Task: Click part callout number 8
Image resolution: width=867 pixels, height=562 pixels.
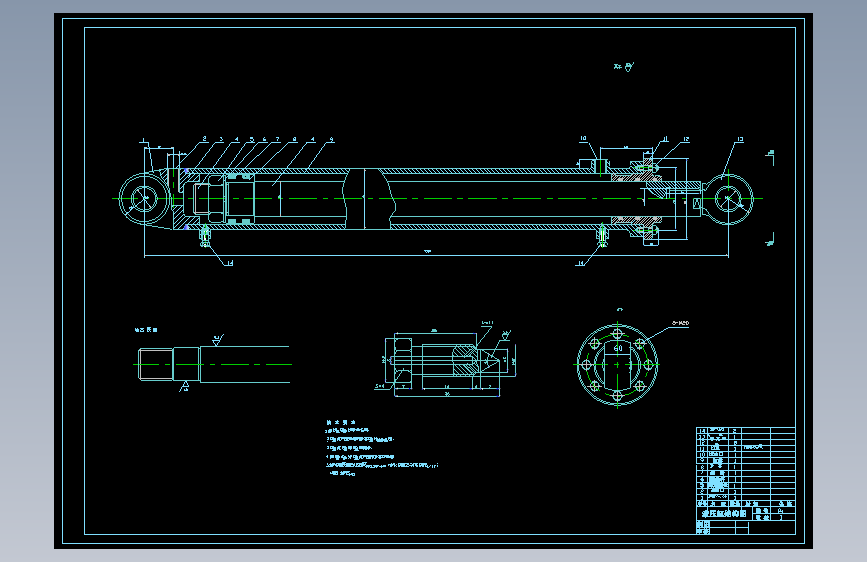Action: [x=294, y=139]
